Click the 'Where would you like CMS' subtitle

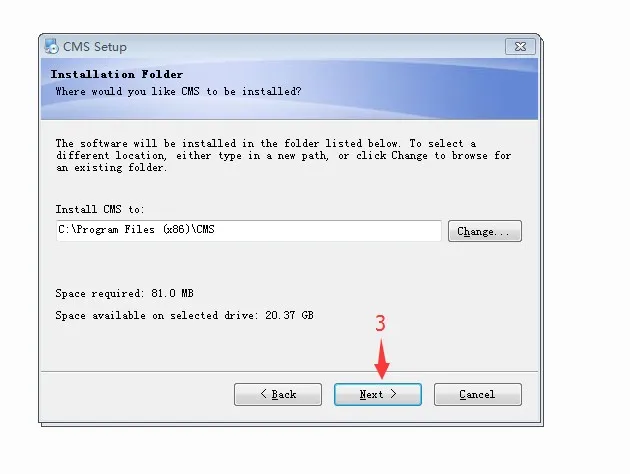(178, 92)
